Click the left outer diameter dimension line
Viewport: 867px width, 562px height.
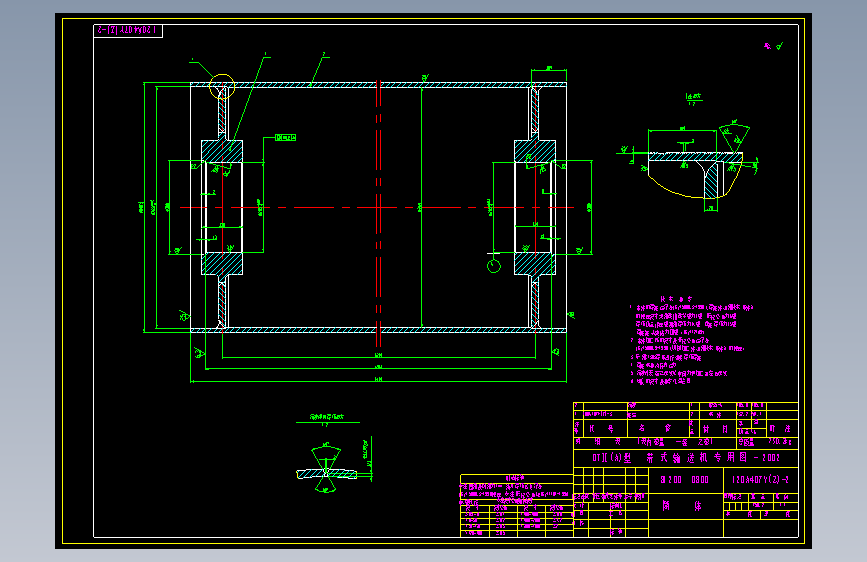pos(145,207)
